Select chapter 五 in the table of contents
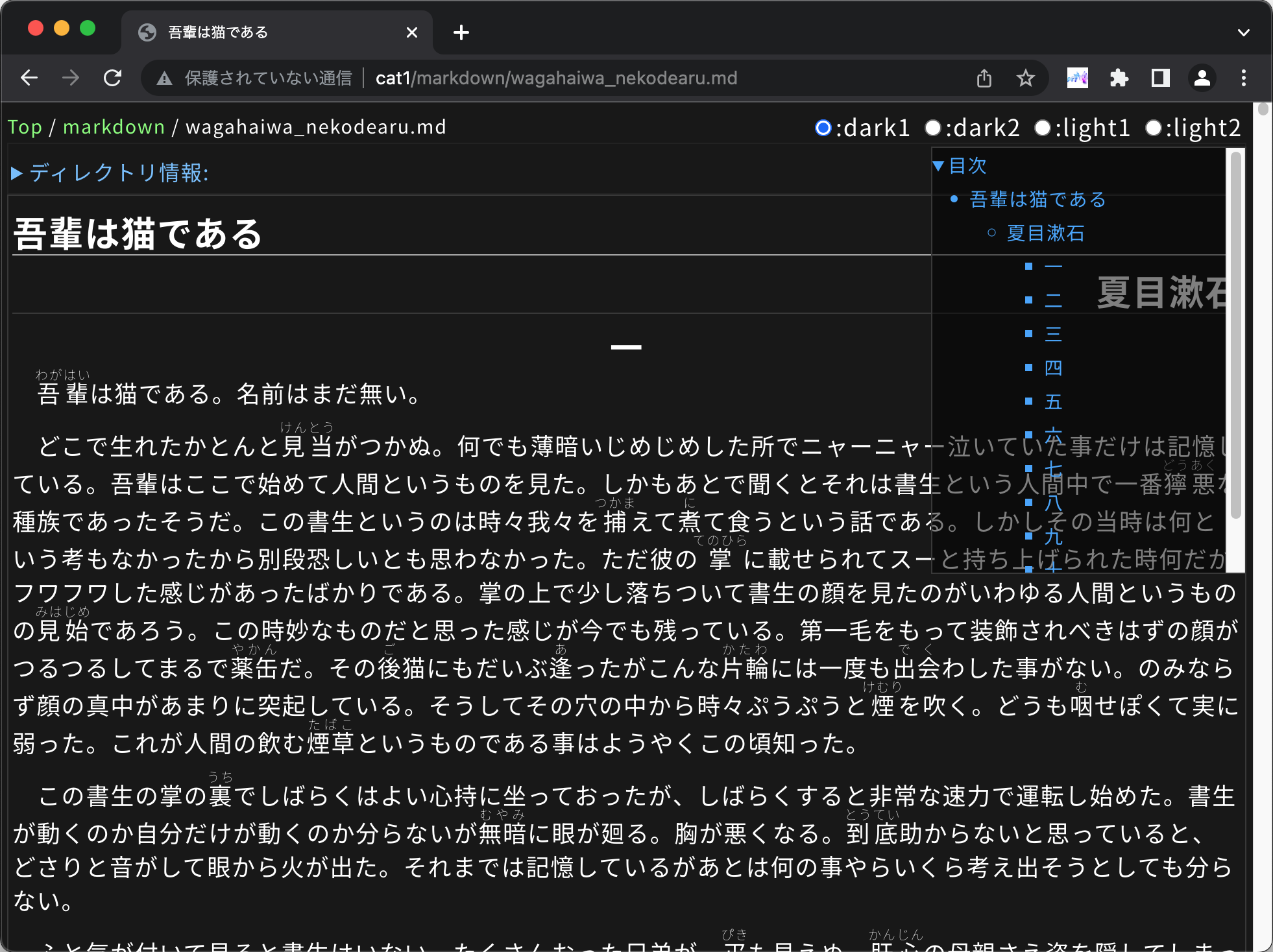The width and height of the screenshot is (1273, 952). point(1054,401)
